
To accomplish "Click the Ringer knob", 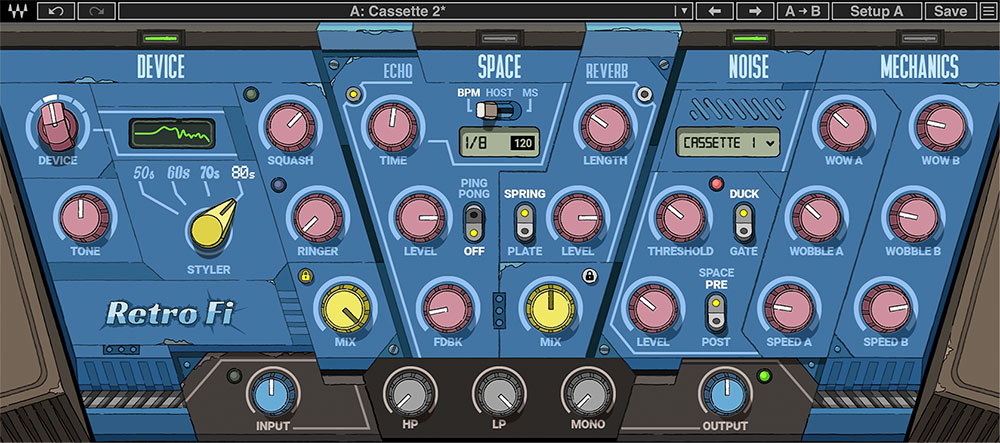I will tap(317, 217).
